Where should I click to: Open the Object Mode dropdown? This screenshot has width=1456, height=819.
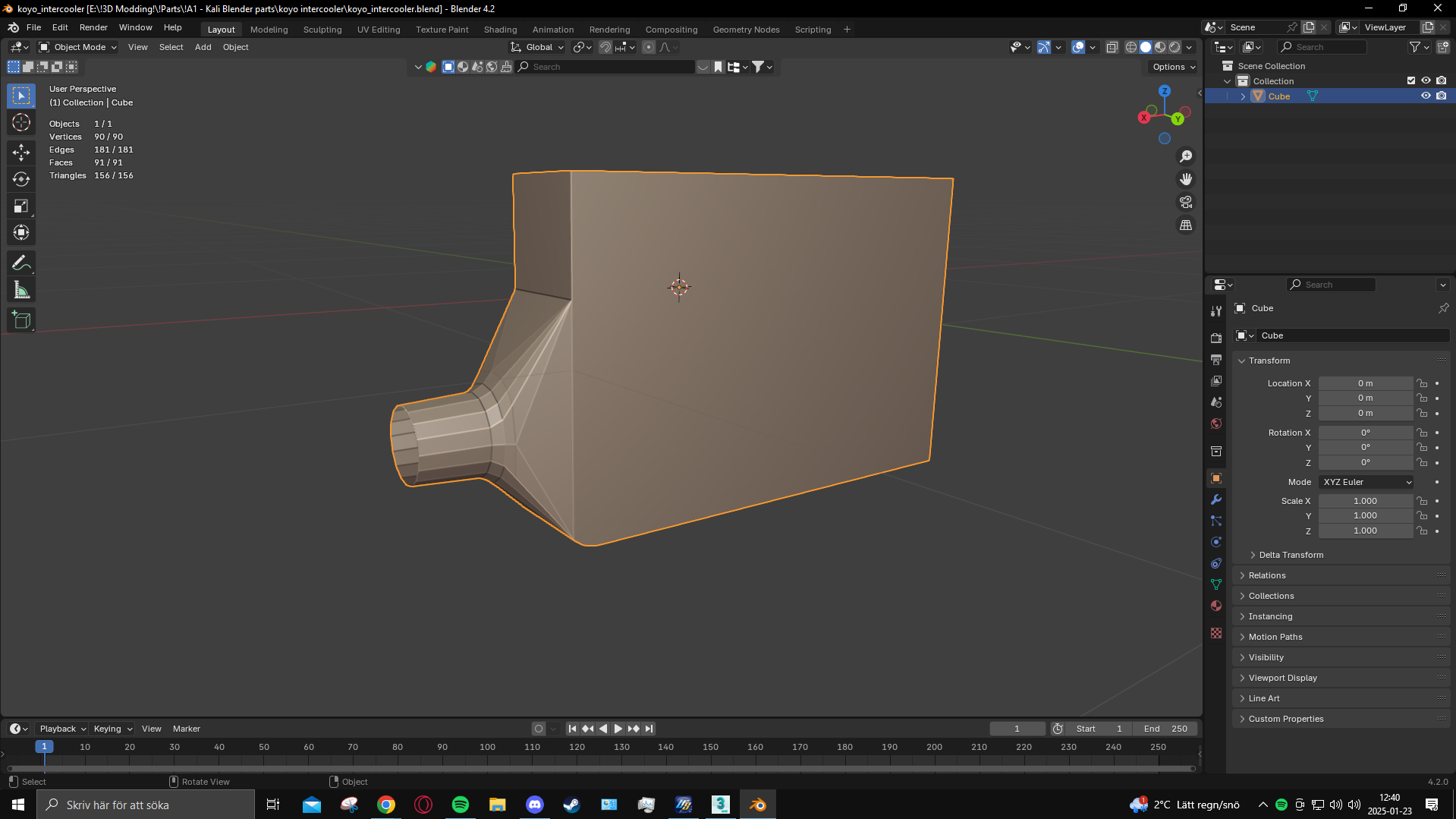(78, 47)
